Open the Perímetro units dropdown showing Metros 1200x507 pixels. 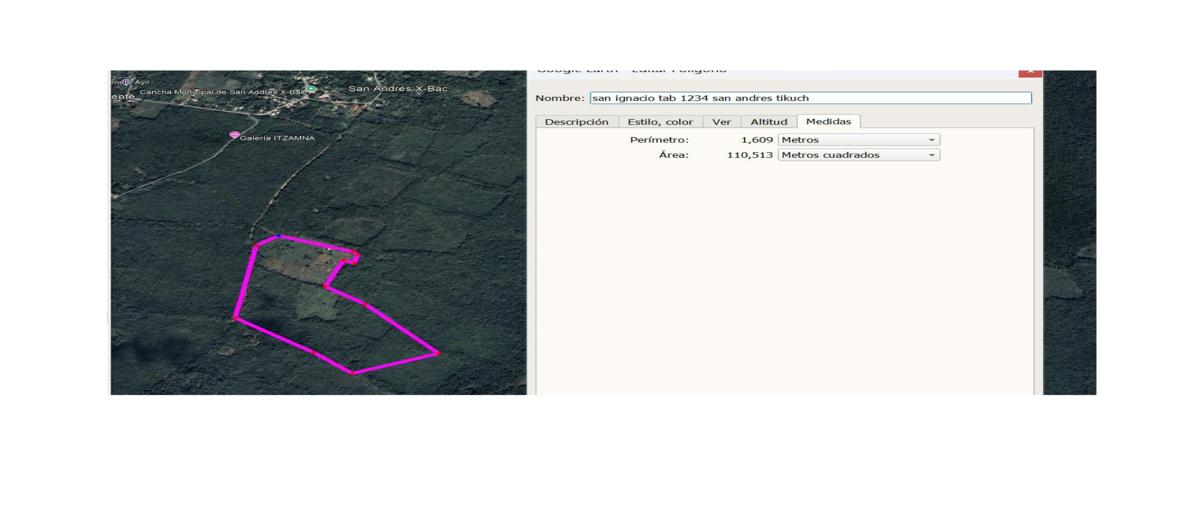[x=859, y=140]
